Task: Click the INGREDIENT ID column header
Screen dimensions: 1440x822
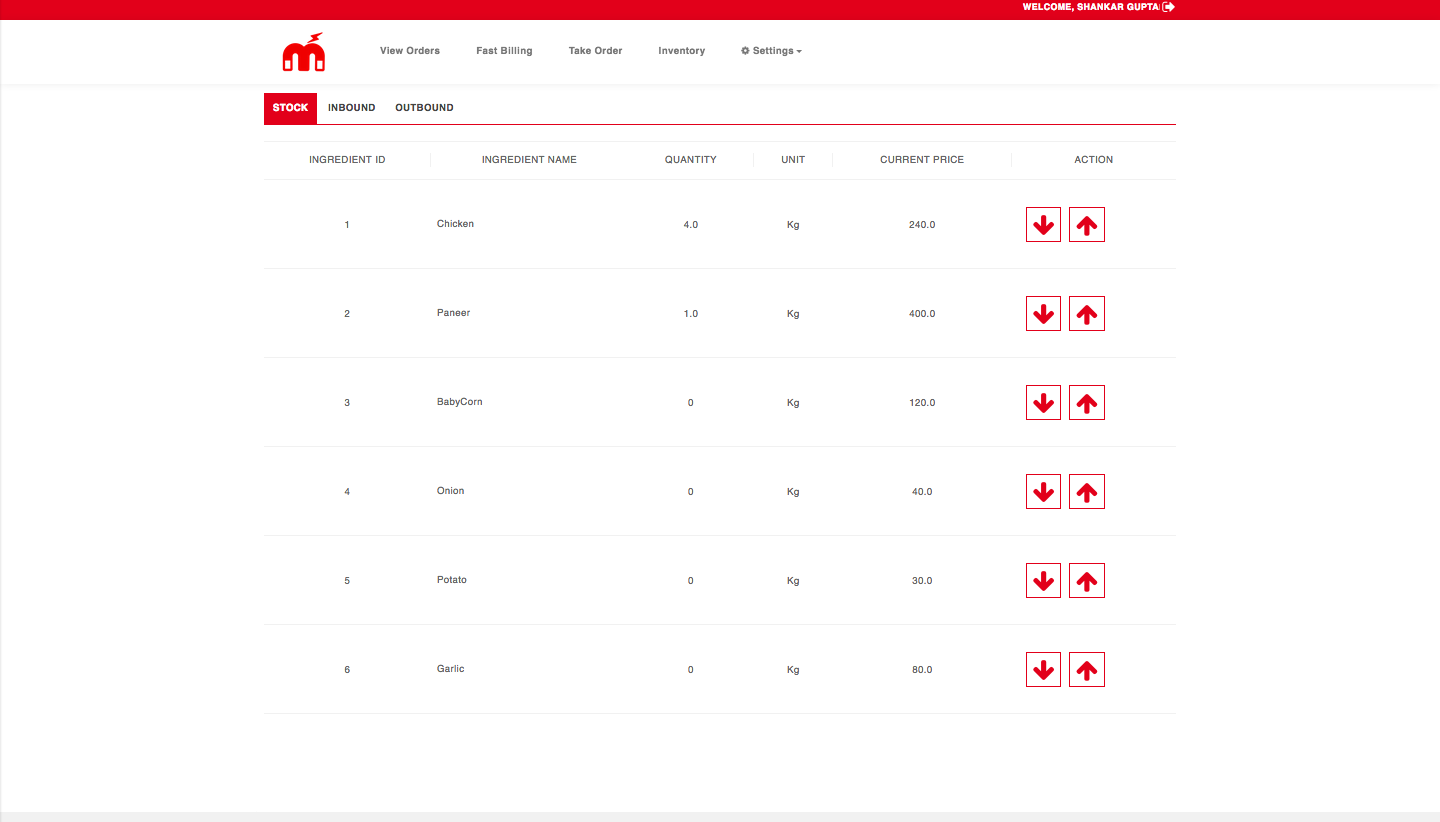Action: [x=347, y=160]
